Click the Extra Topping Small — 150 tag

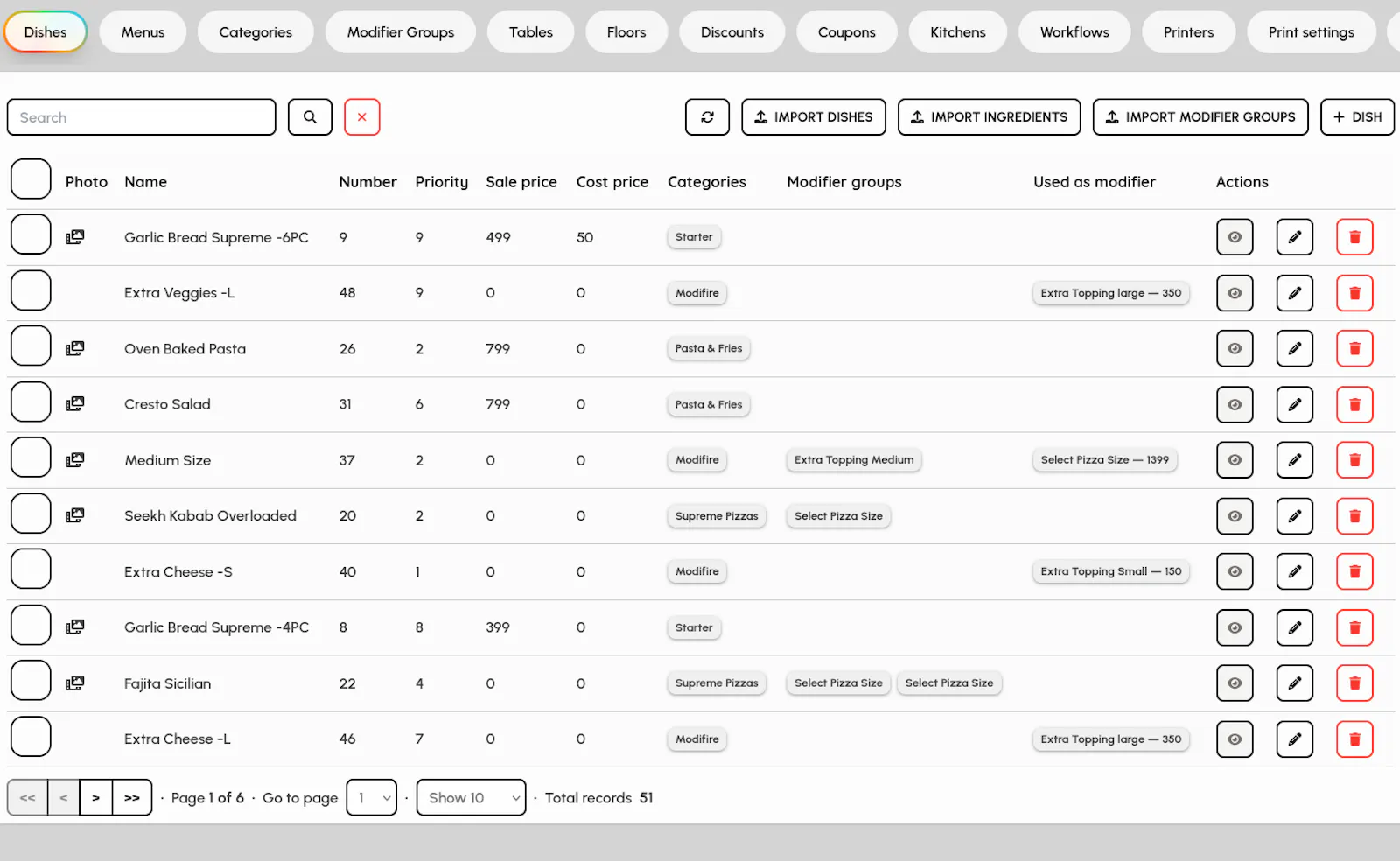pos(1111,571)
